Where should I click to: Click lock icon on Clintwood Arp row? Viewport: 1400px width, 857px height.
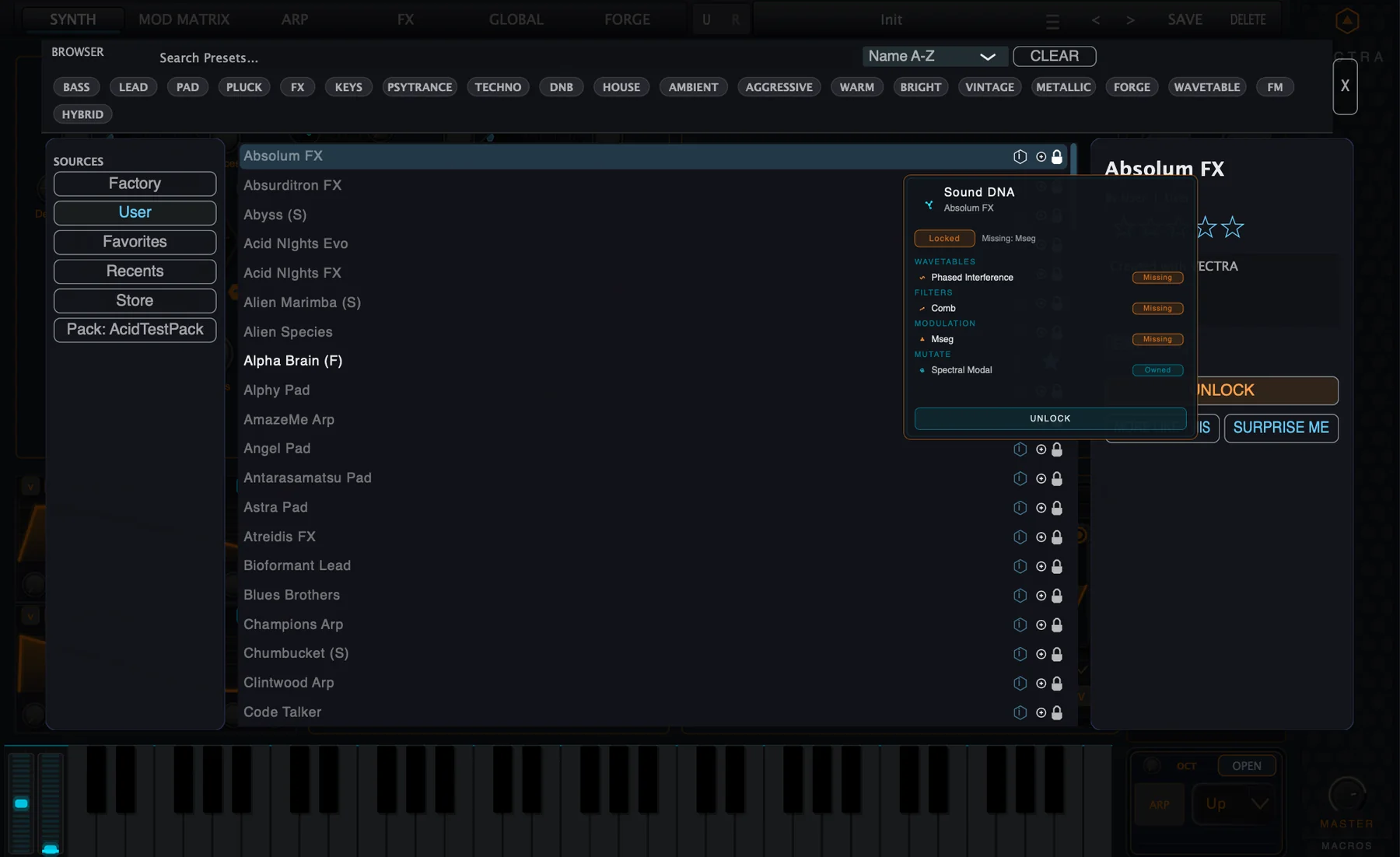point(1057,684)
